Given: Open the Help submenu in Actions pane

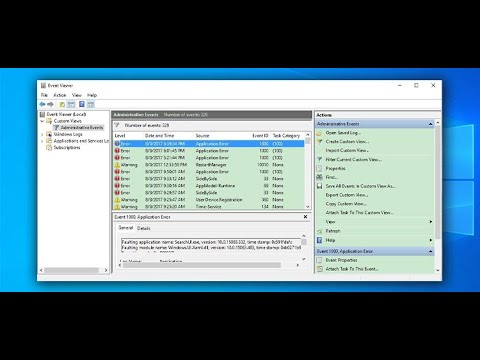Looking at the screenshot, I should 375,240.
